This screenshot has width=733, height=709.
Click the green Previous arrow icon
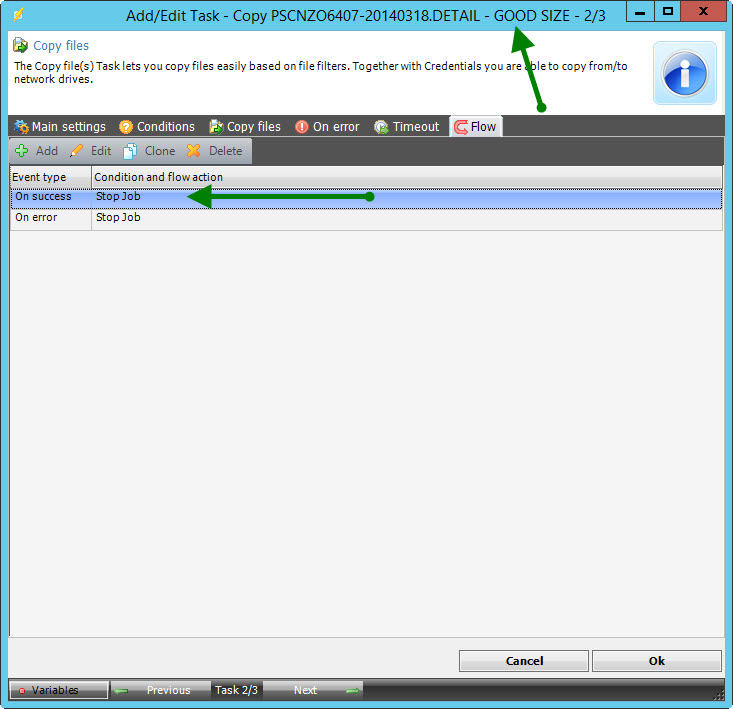pos(121,690)
